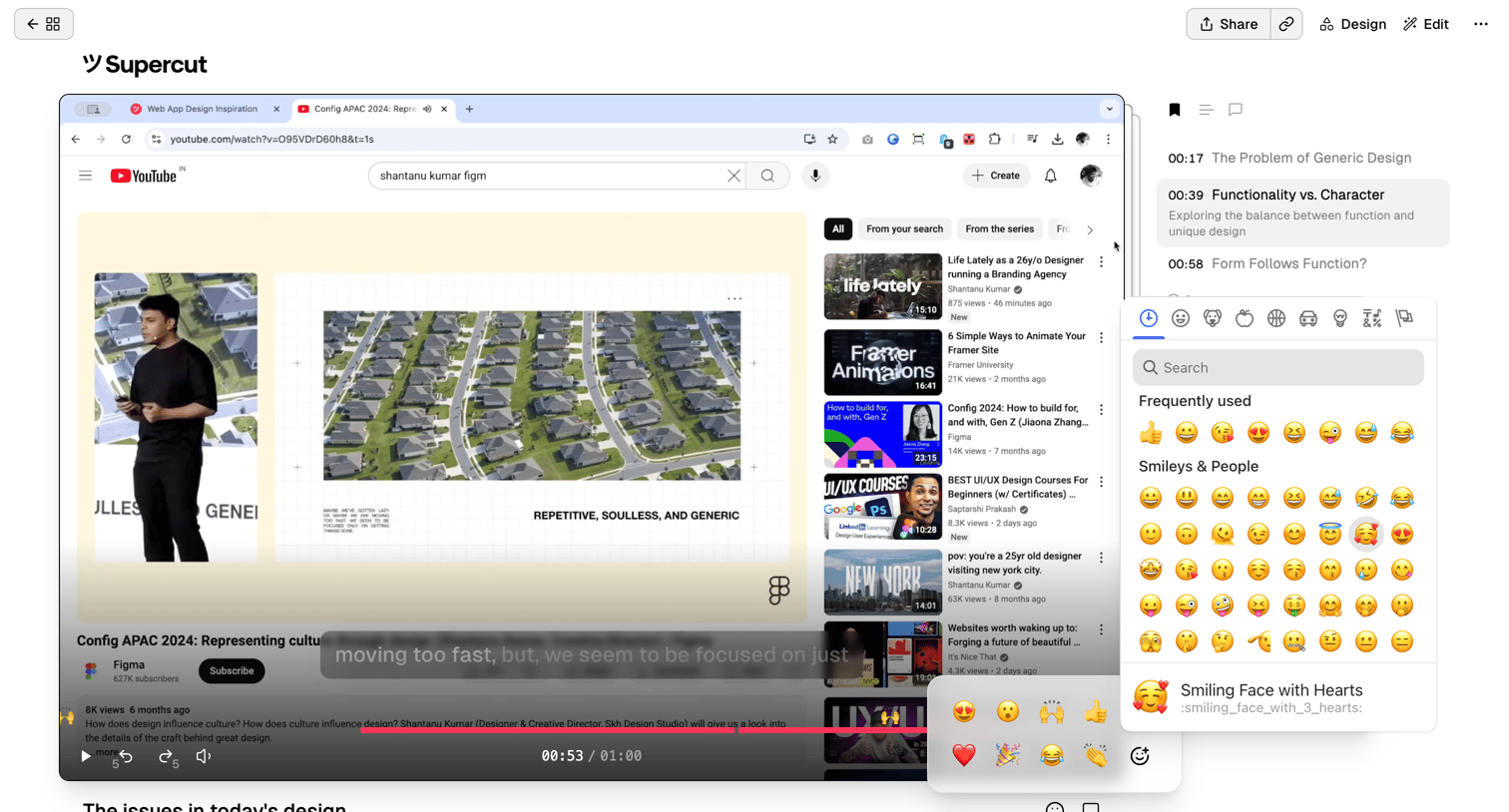Click the Share button
This screenshot has width=1509, height=812.
pyautogui.click(x=1229, y=24)
